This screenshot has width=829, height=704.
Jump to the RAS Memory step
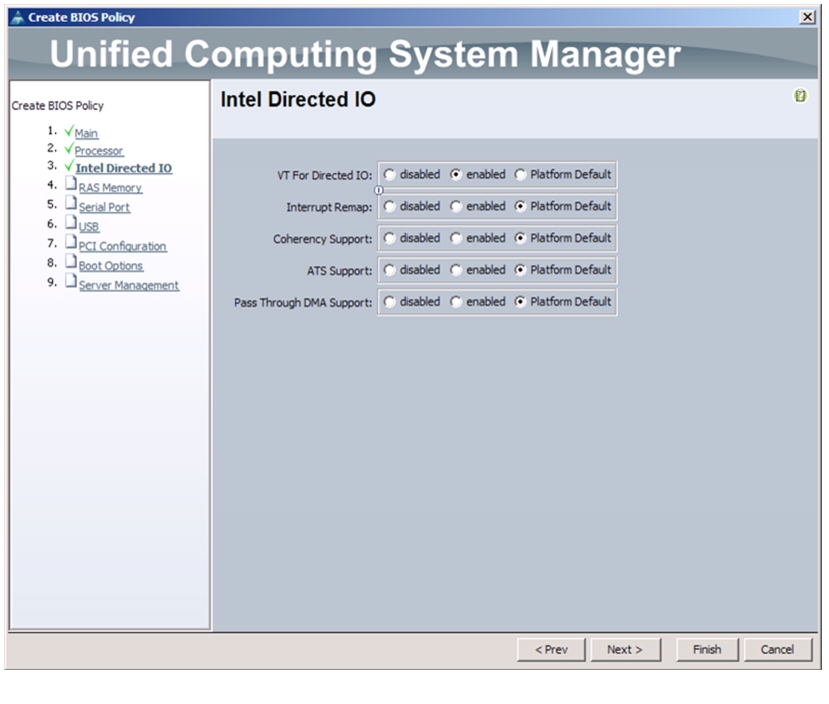point(110,188)
